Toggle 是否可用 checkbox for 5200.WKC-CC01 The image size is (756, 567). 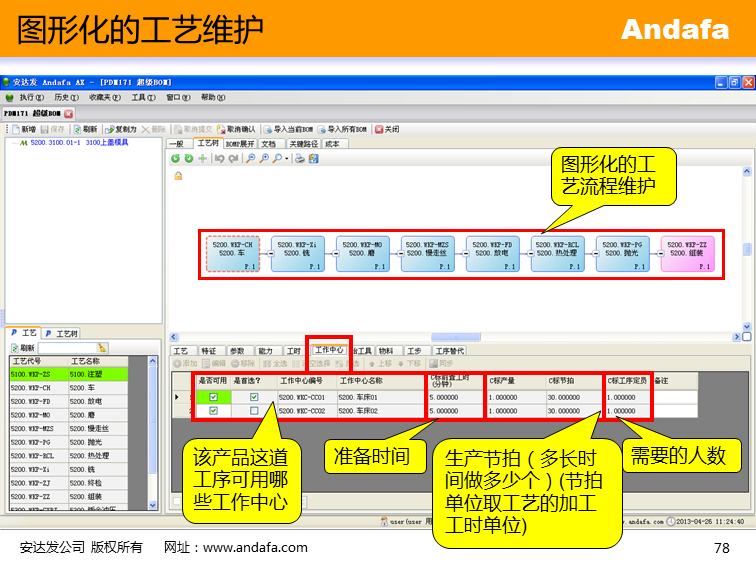(213, 397)
